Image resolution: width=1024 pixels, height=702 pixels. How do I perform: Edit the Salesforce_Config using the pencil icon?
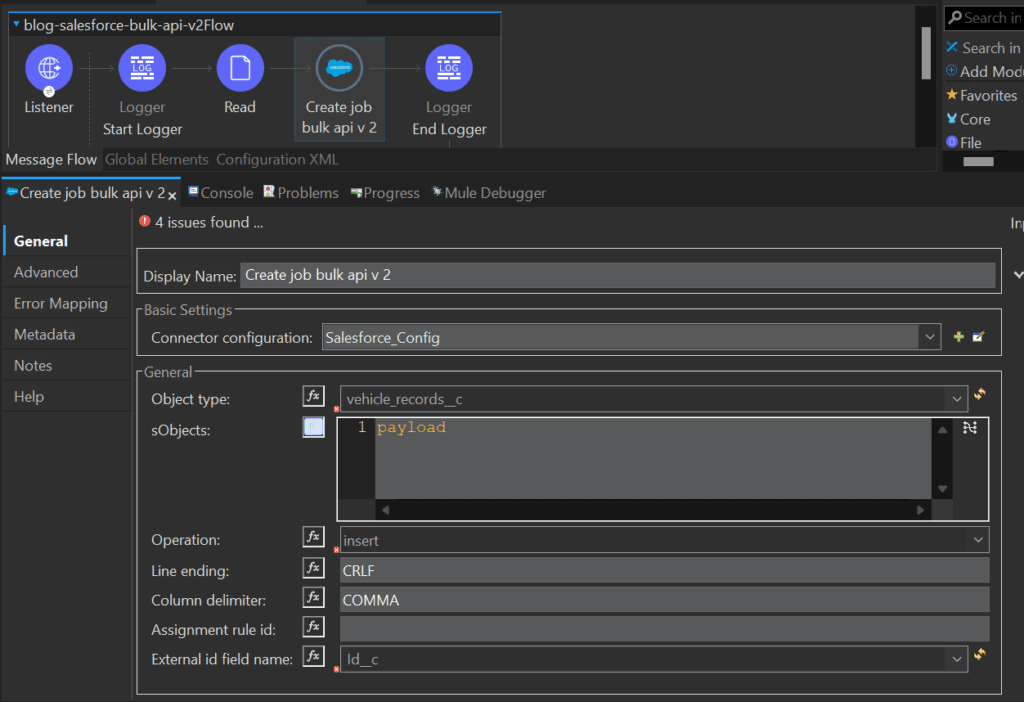click(x=976, y=337)
